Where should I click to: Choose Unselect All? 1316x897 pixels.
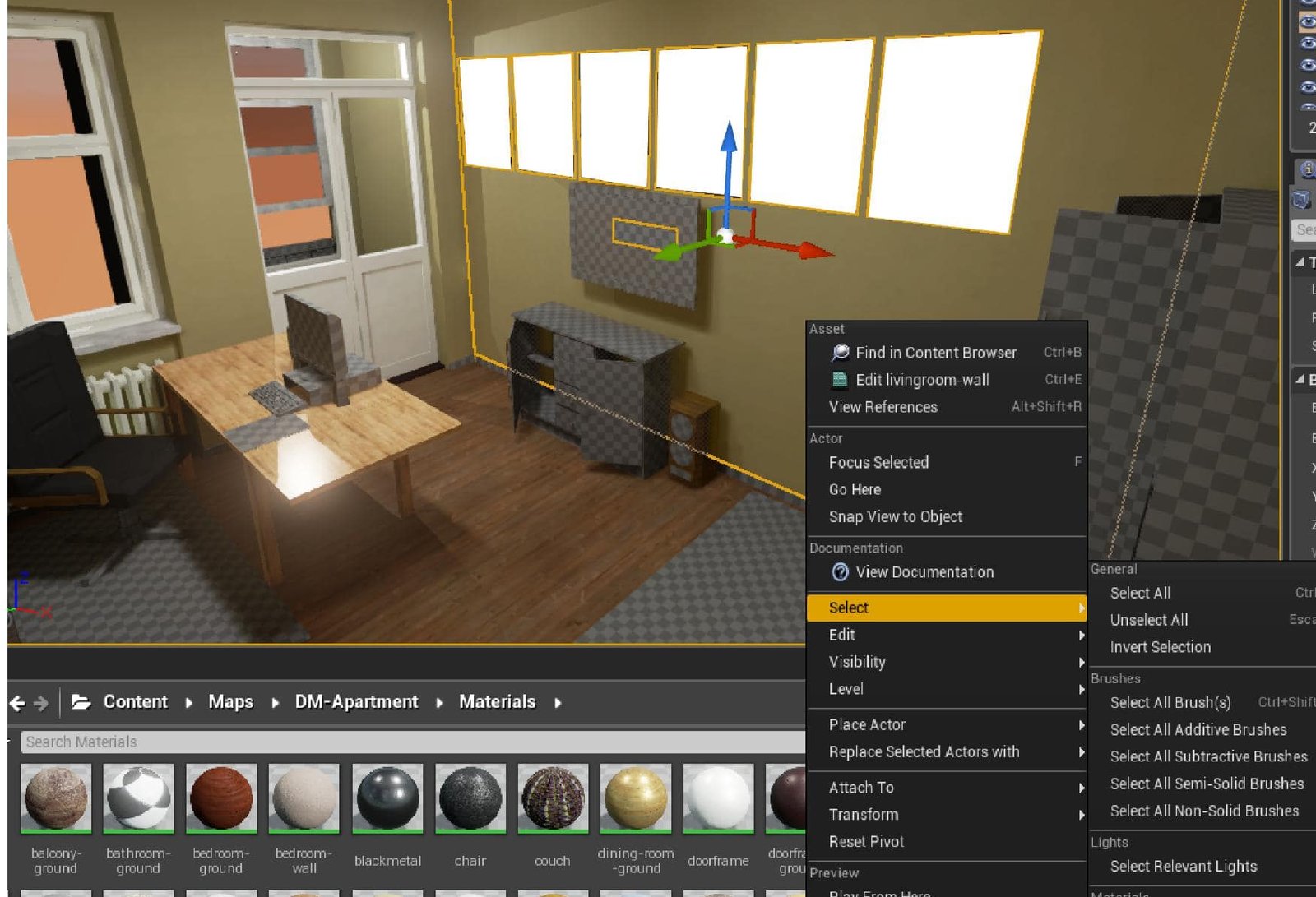pyautogui.click(x=1202, y=620)
